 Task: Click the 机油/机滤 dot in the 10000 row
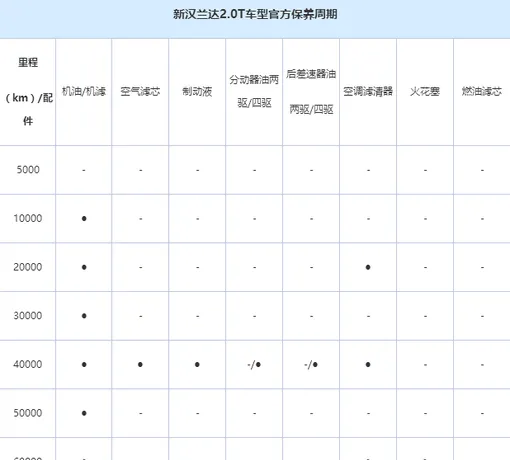tap(84, 219)
